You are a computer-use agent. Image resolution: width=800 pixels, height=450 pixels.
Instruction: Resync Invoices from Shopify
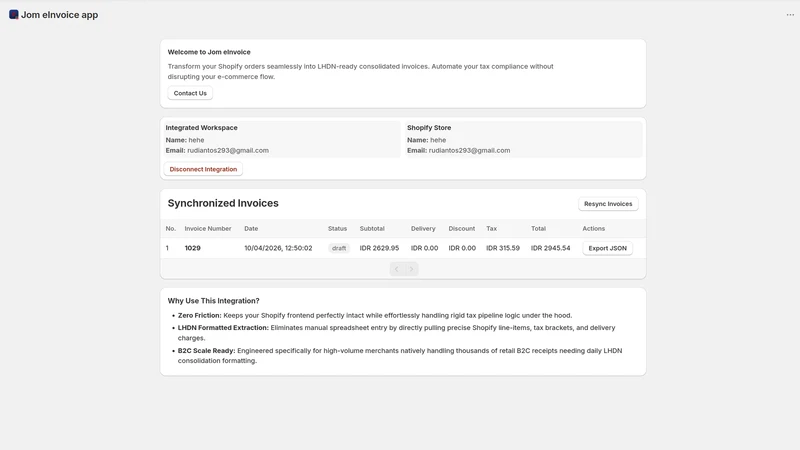608,204
